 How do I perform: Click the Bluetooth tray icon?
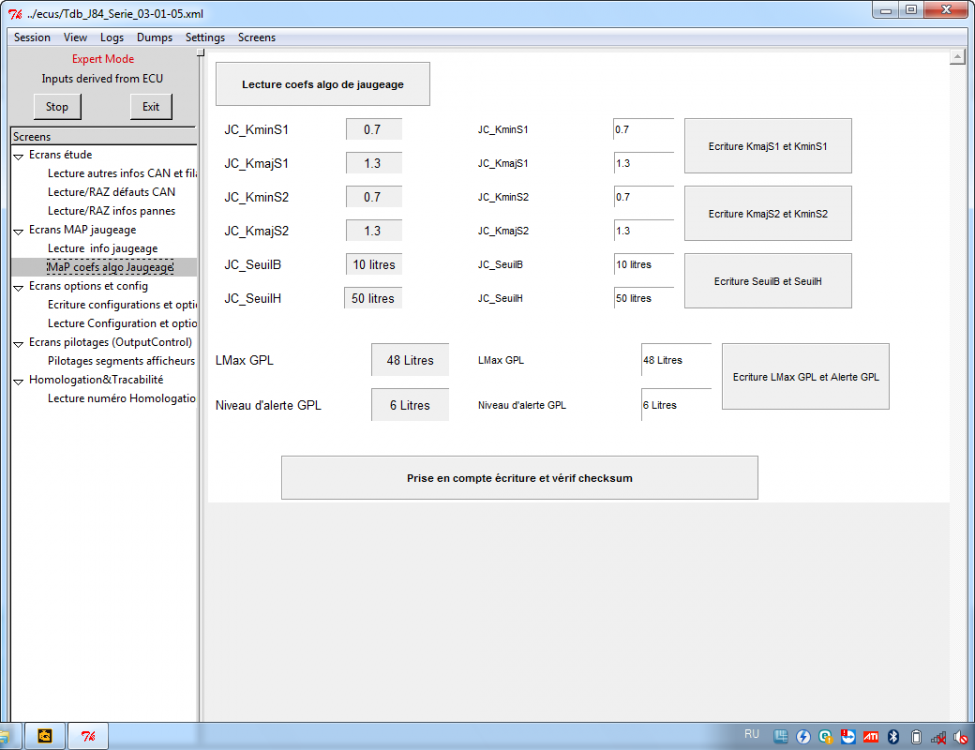tap(894, 737)
